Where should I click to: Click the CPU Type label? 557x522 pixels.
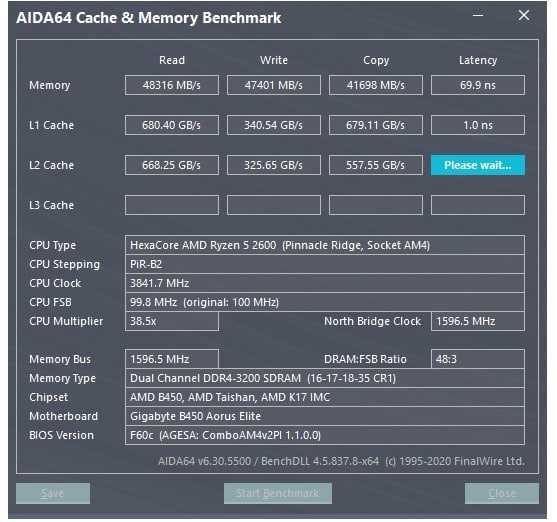(53, 245)
